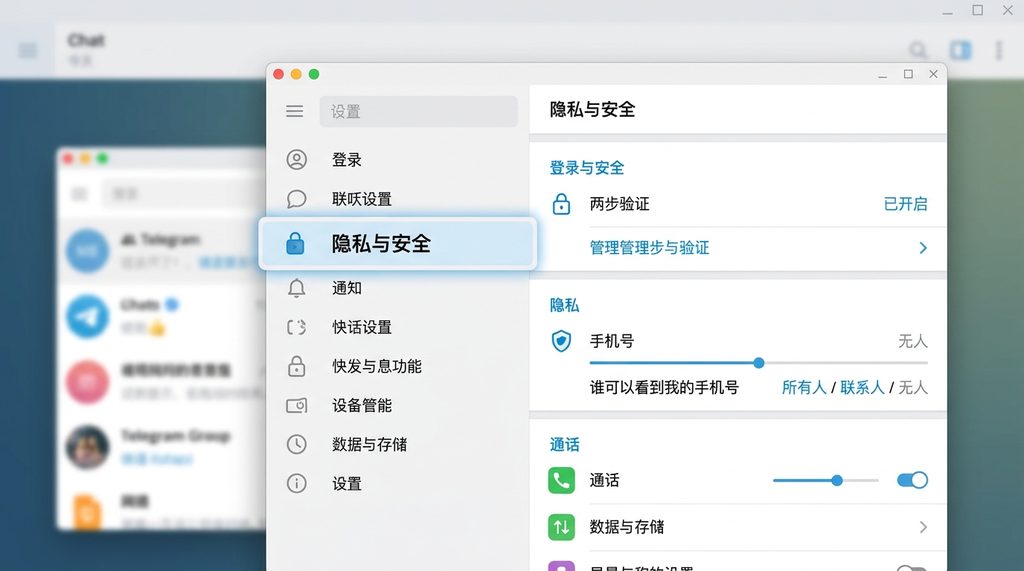
Task: Click the shield icon next to 手机号
Action: coord(561,341)
